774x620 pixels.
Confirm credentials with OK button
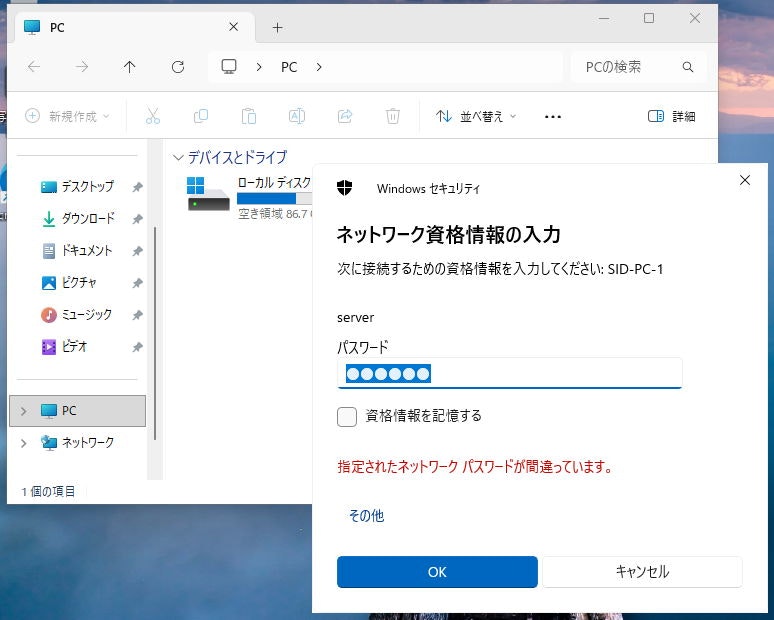point(437,572)
